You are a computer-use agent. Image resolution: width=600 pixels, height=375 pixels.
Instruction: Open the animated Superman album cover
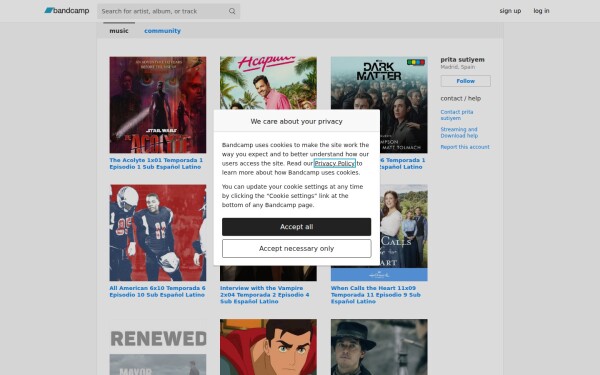[268, 347]
